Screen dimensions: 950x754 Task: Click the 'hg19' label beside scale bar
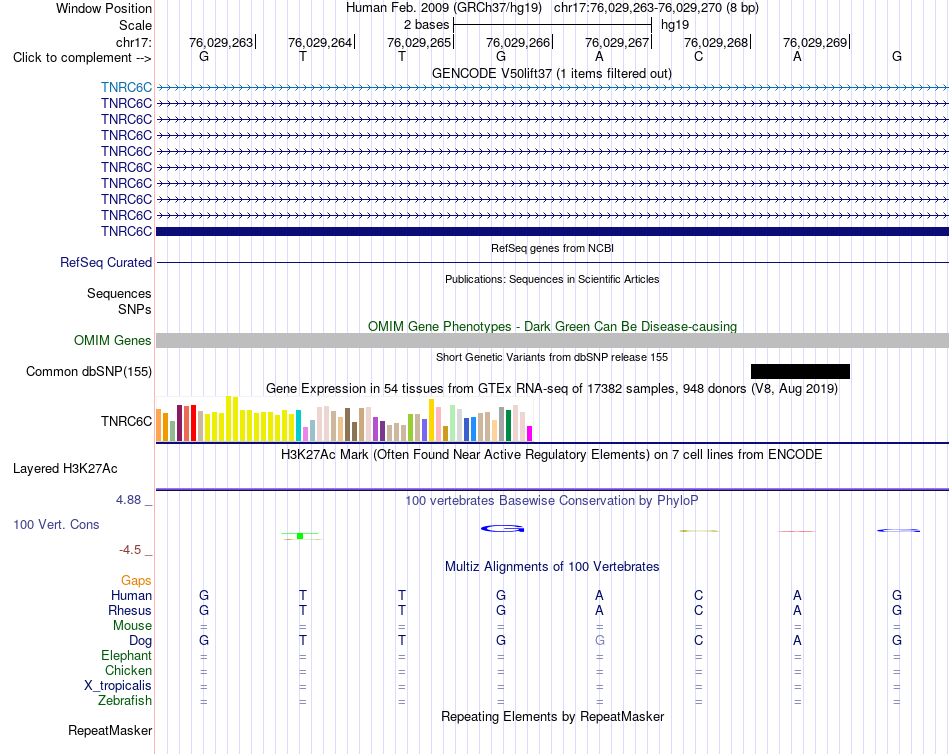pos(675,25)
